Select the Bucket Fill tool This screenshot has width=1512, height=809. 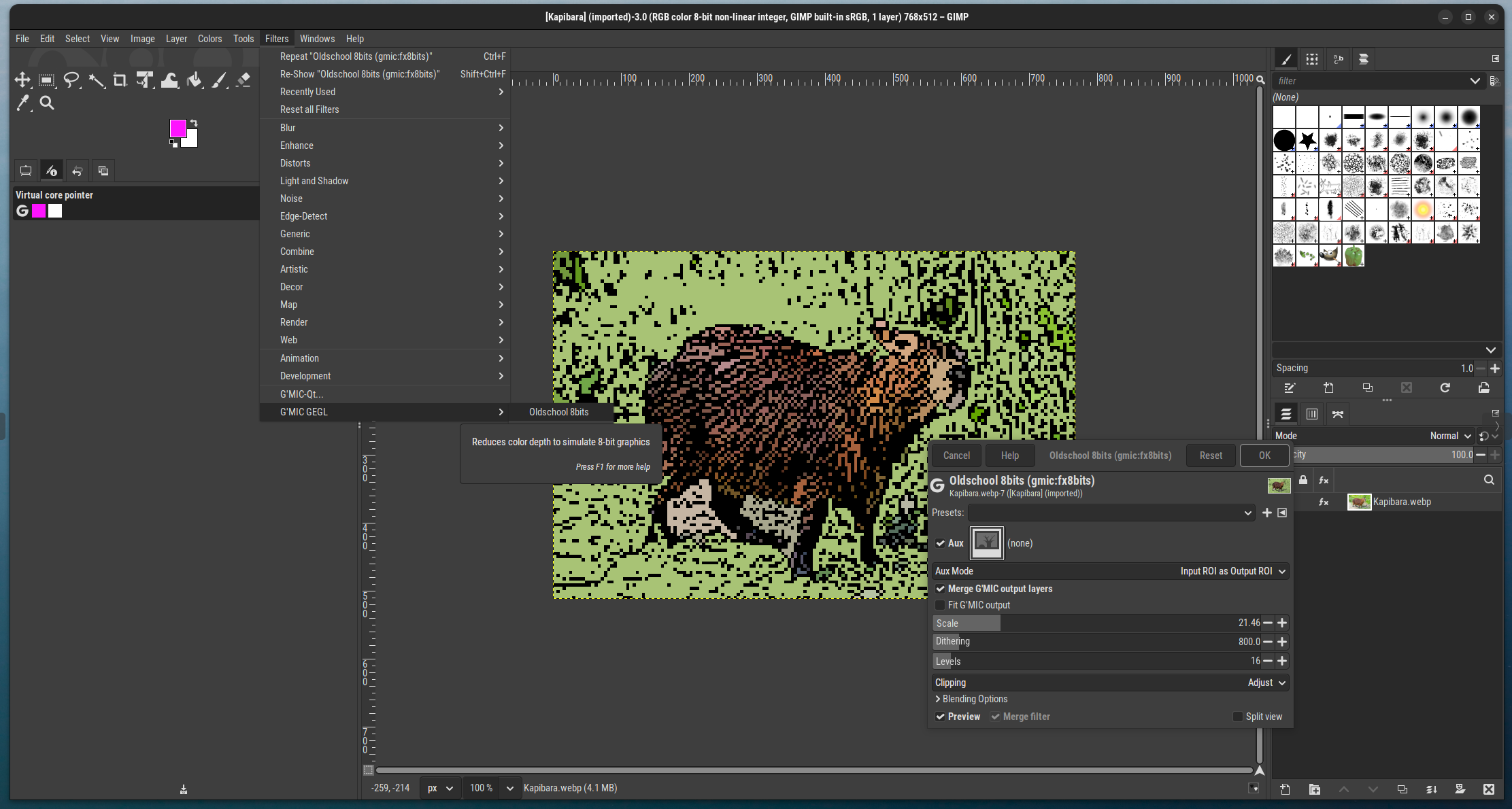coord(195,80)
